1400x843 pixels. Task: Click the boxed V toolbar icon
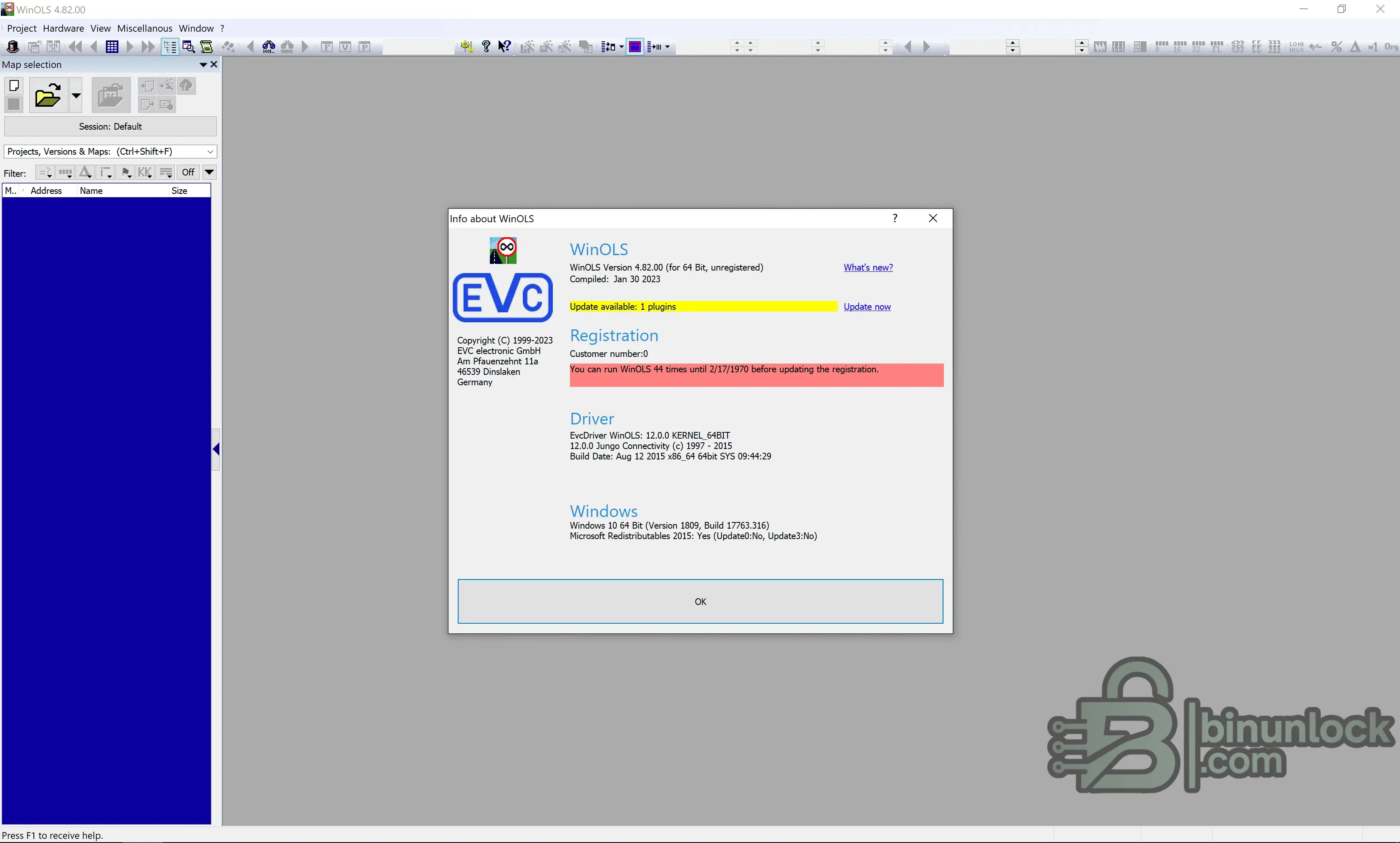[345, 47]
